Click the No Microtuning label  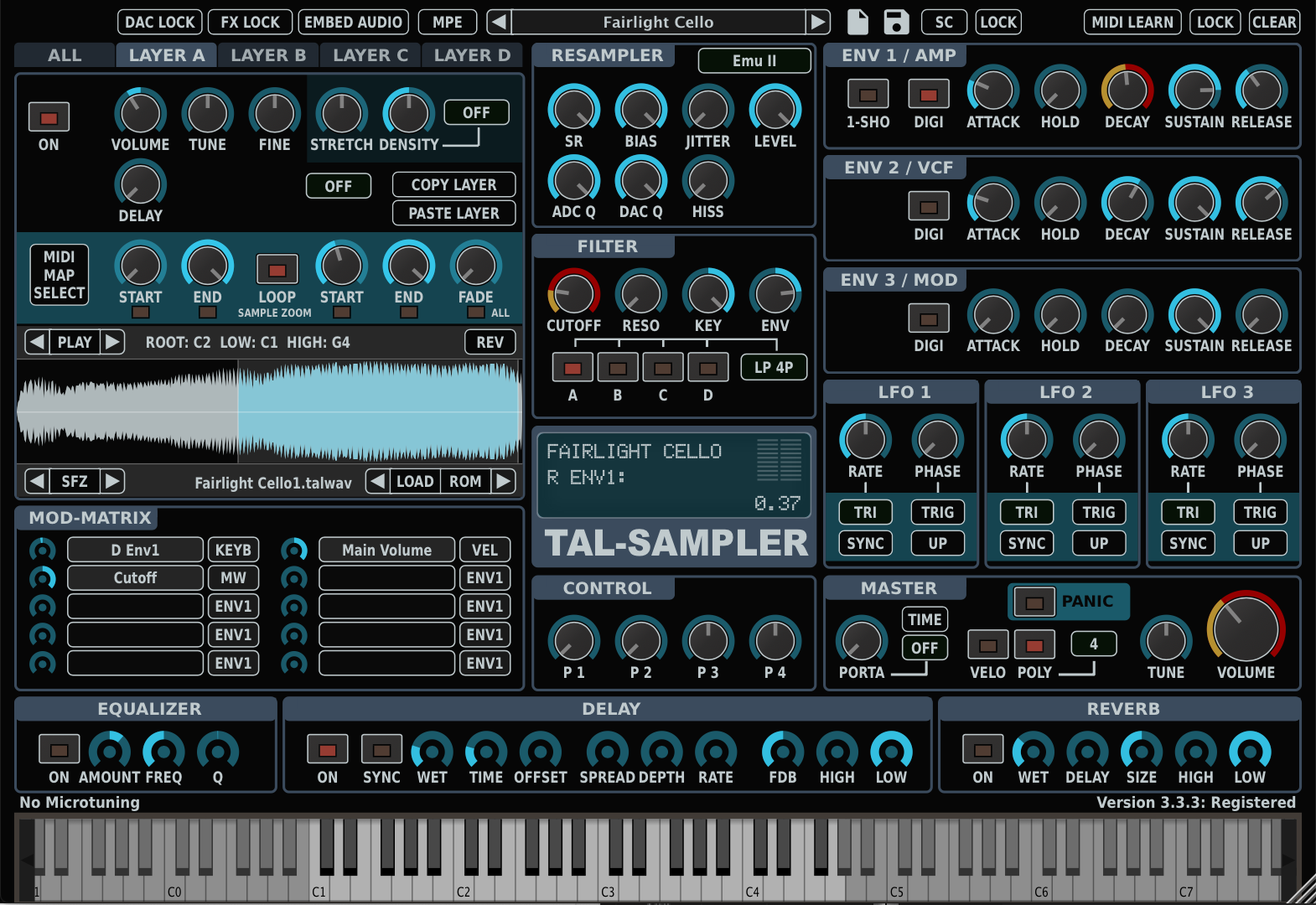pos(80,802)
